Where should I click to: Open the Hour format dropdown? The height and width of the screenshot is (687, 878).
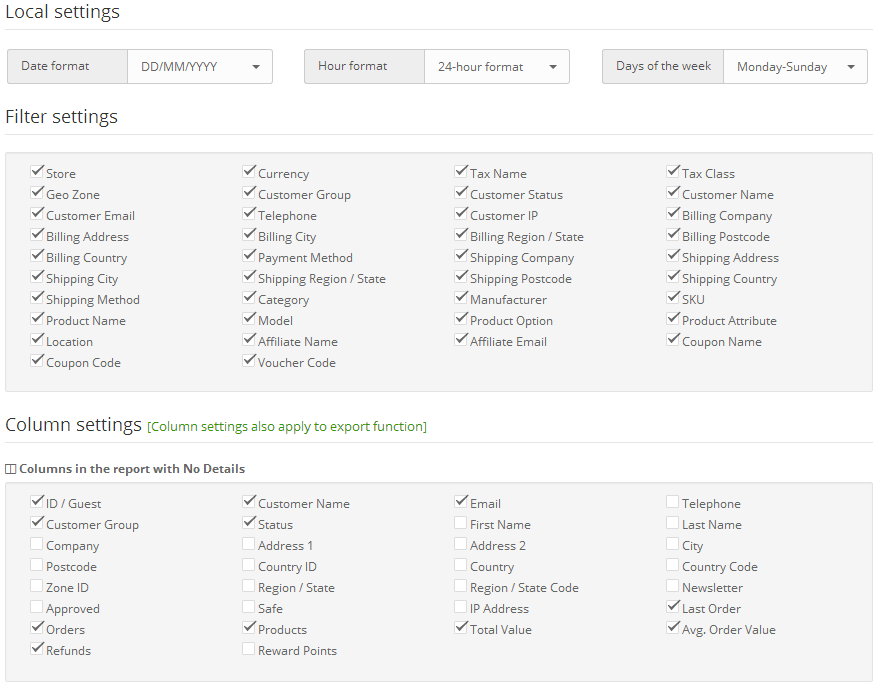(x=497, y=67)
